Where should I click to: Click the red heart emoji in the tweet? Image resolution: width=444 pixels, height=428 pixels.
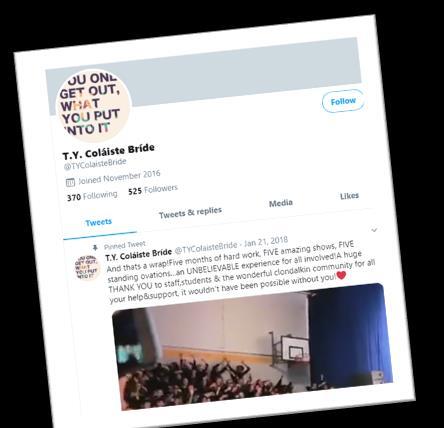pos(341,276)
